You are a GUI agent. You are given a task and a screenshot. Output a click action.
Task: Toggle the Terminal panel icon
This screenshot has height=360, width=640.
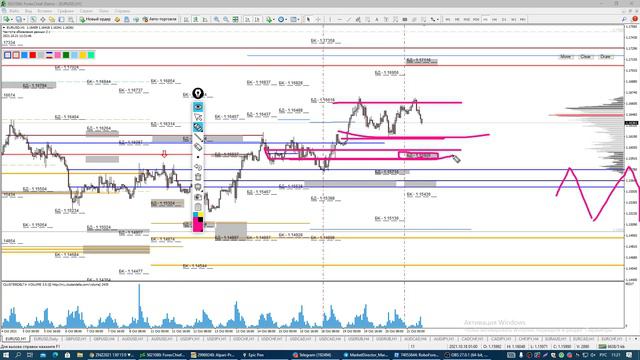coord(61,19)
